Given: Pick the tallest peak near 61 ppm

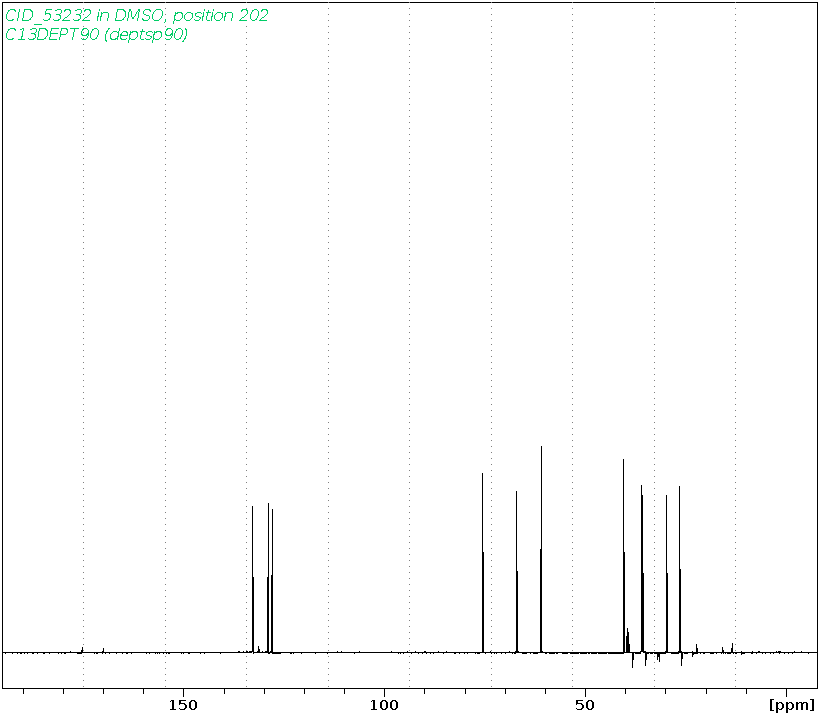Looking at the screenshot, I should (x=541, y=549).
